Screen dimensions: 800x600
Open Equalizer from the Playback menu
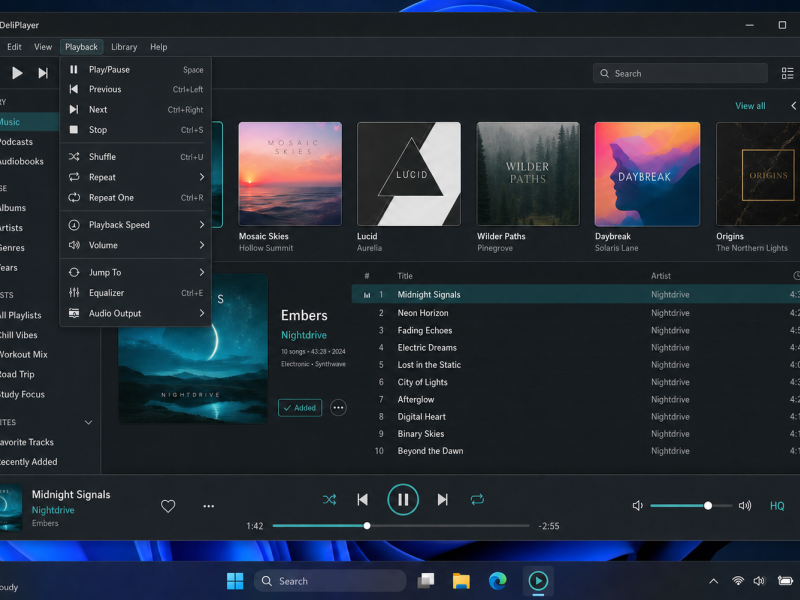click(x=136, y=293)
